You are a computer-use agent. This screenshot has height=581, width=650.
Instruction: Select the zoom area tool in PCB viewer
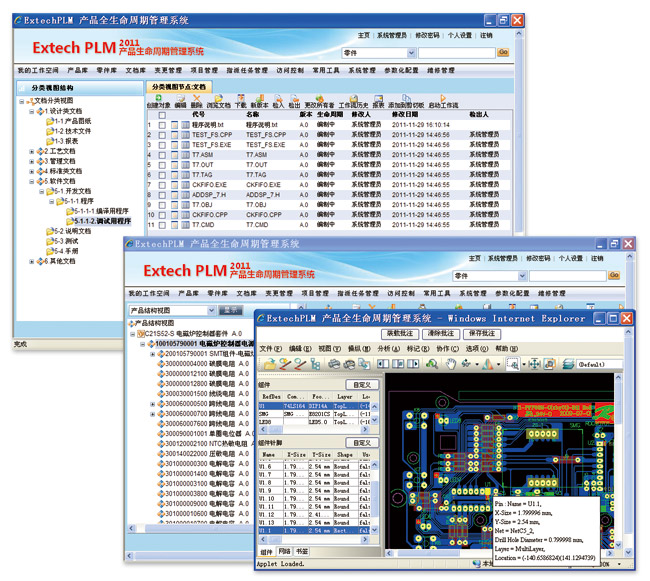(513, 364)
